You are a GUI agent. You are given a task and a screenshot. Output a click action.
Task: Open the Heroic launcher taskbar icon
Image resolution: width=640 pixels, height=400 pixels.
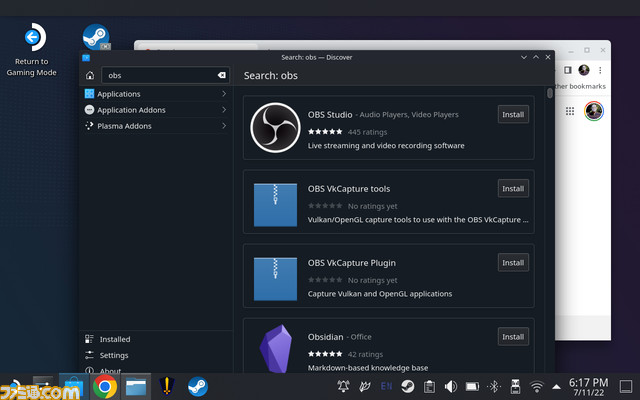167,387
